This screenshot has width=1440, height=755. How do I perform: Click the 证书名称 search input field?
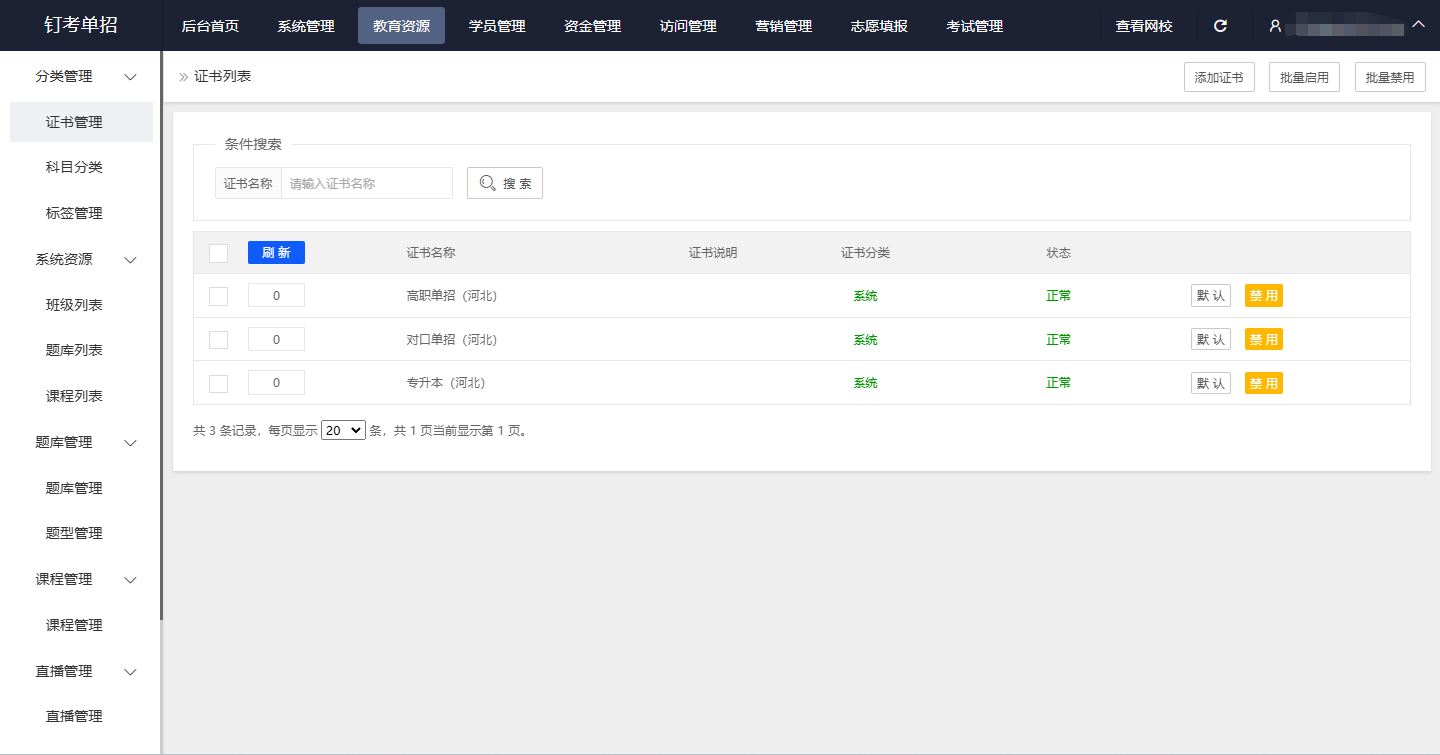366,184
